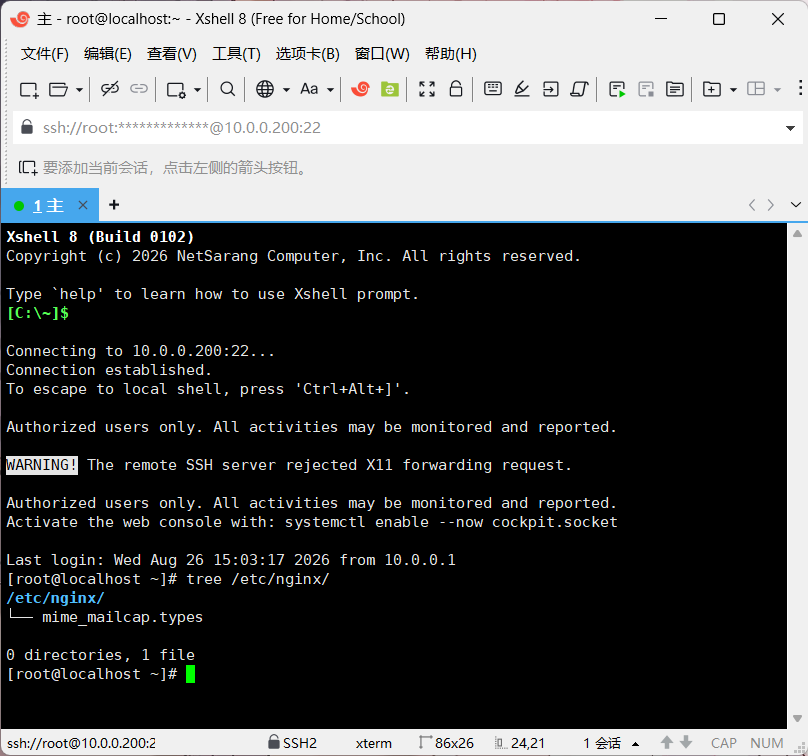Expand the folder-plus dropdown arrow
The width and height of the screenshot is (808, 756).
pyautogui.click(x=733, y=90)
